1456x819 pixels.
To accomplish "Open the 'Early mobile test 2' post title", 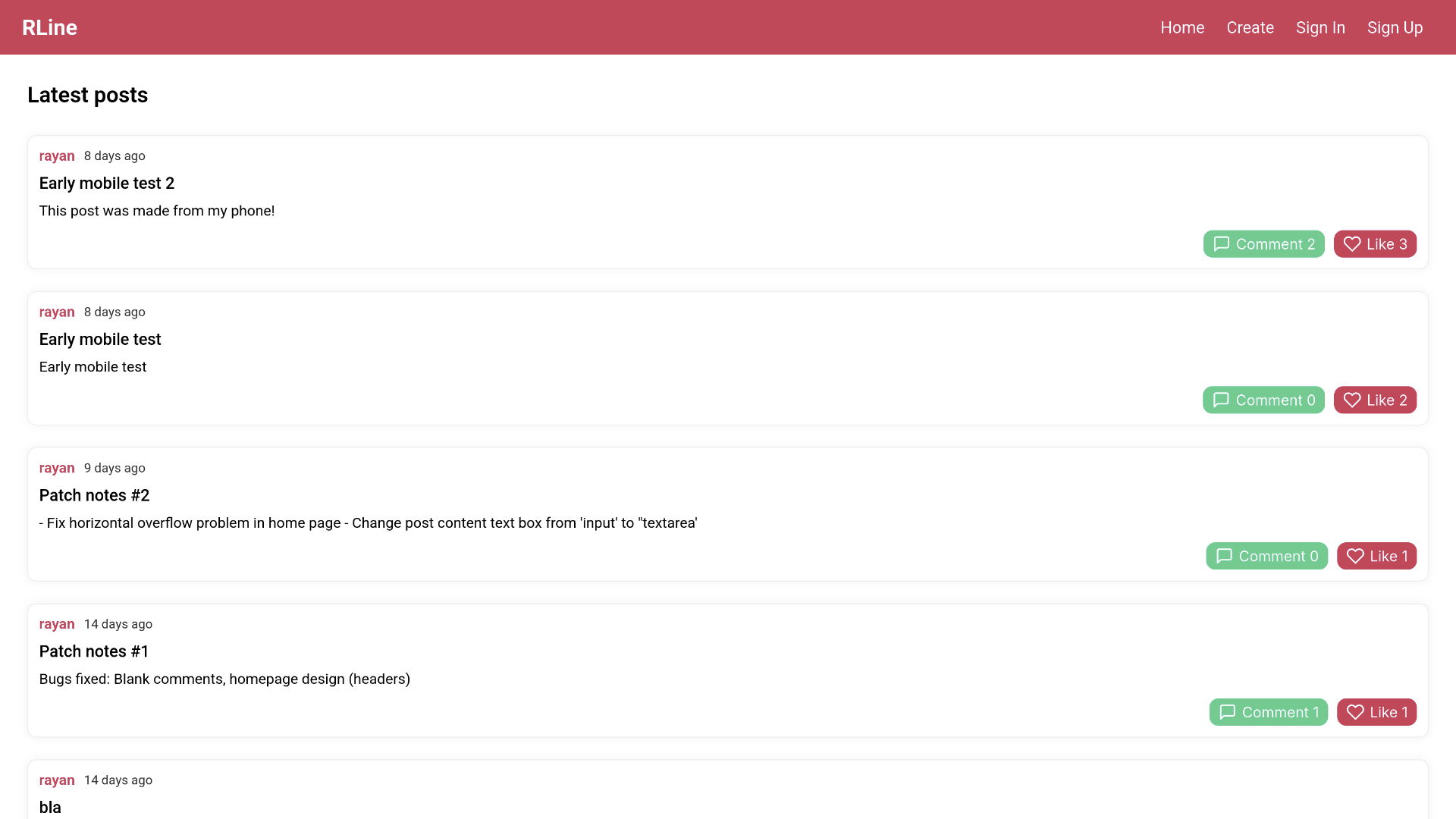I will point(107,184).
